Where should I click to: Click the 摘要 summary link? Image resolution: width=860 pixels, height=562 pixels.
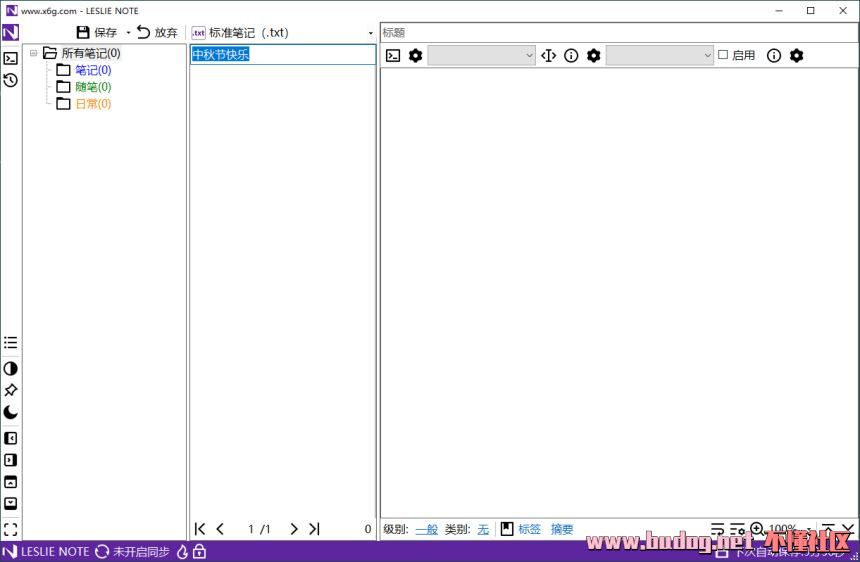tap(562, 529)
